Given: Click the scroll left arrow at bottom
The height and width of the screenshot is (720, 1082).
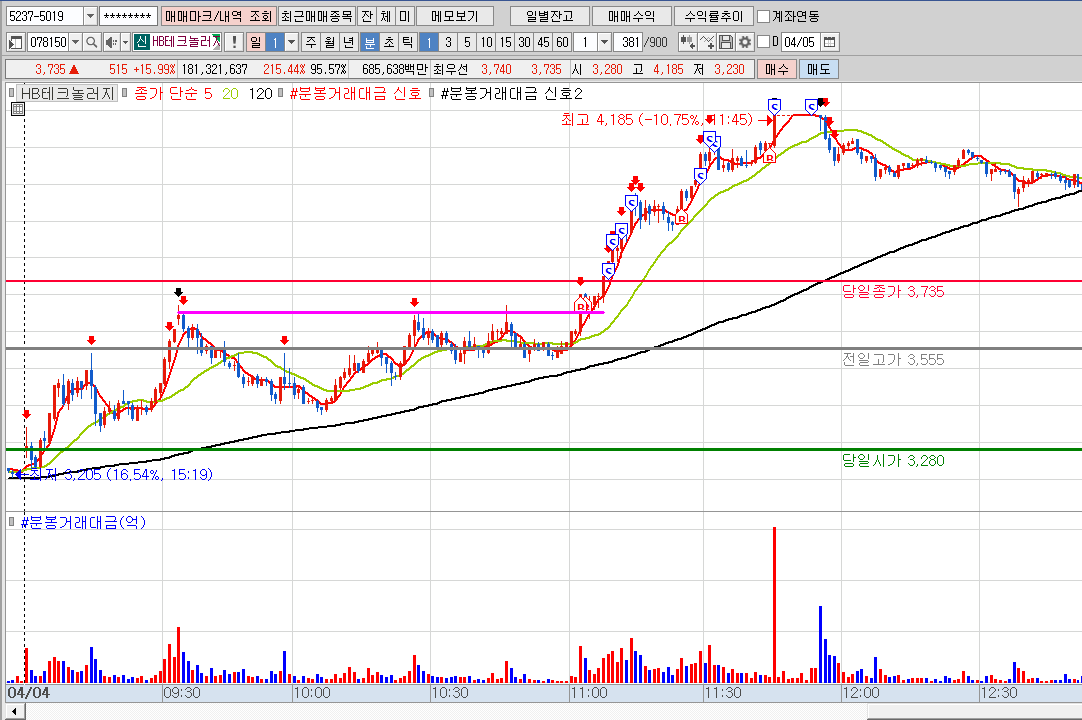Looking at the screenshot, I should [x=14, y=710].
